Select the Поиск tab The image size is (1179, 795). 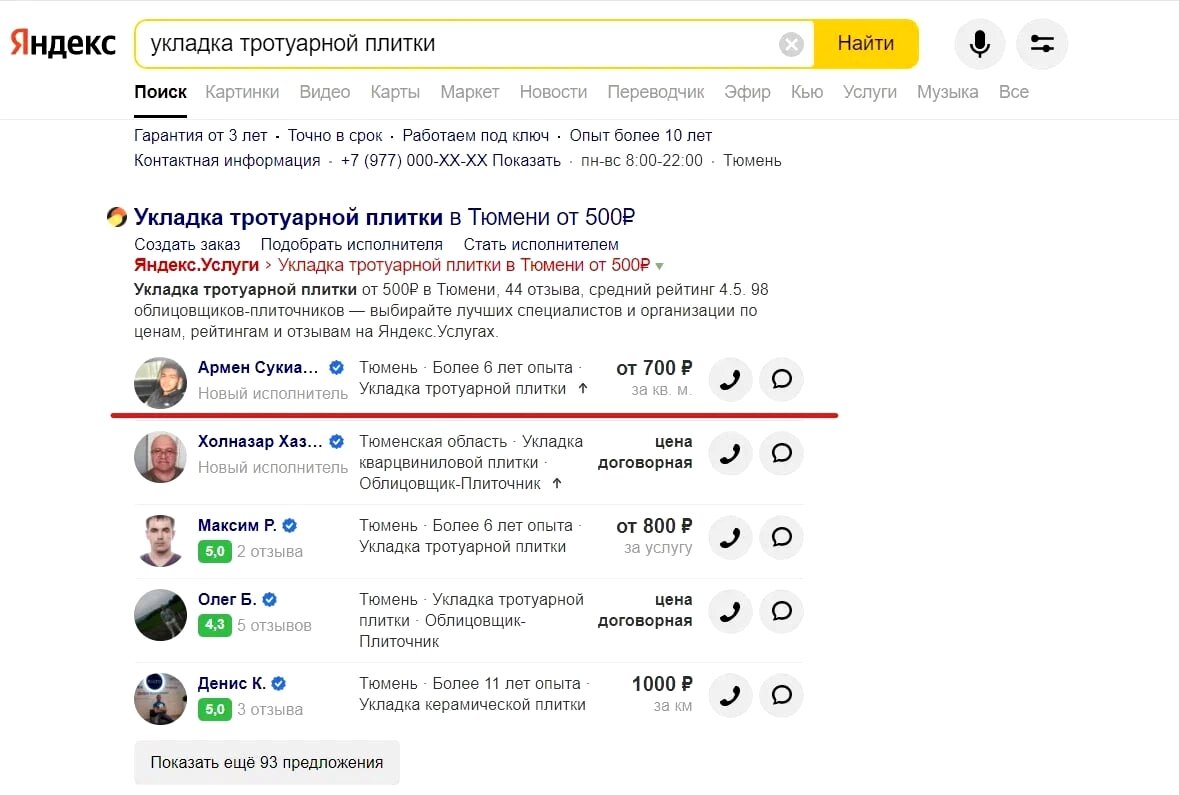pyautogui.click(x=160, y=92)
